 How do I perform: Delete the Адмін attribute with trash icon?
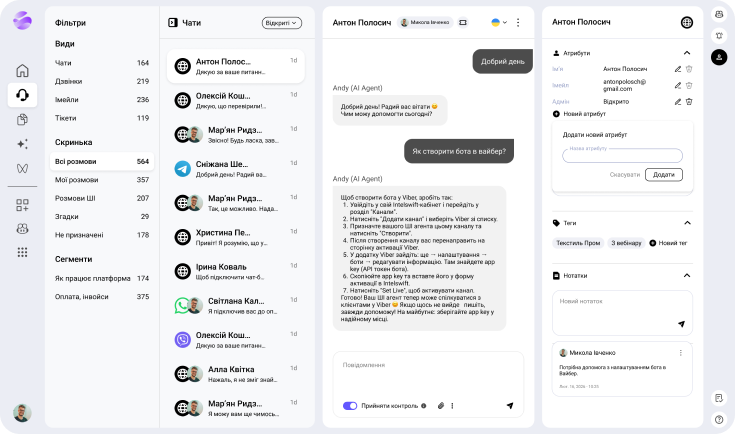(x=689, y=101)
